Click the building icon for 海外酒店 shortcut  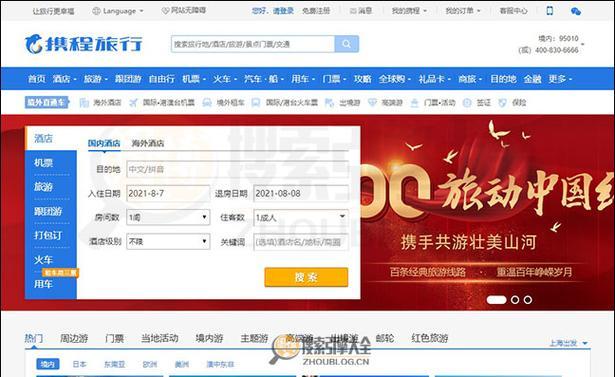click(x=84, y=103)
